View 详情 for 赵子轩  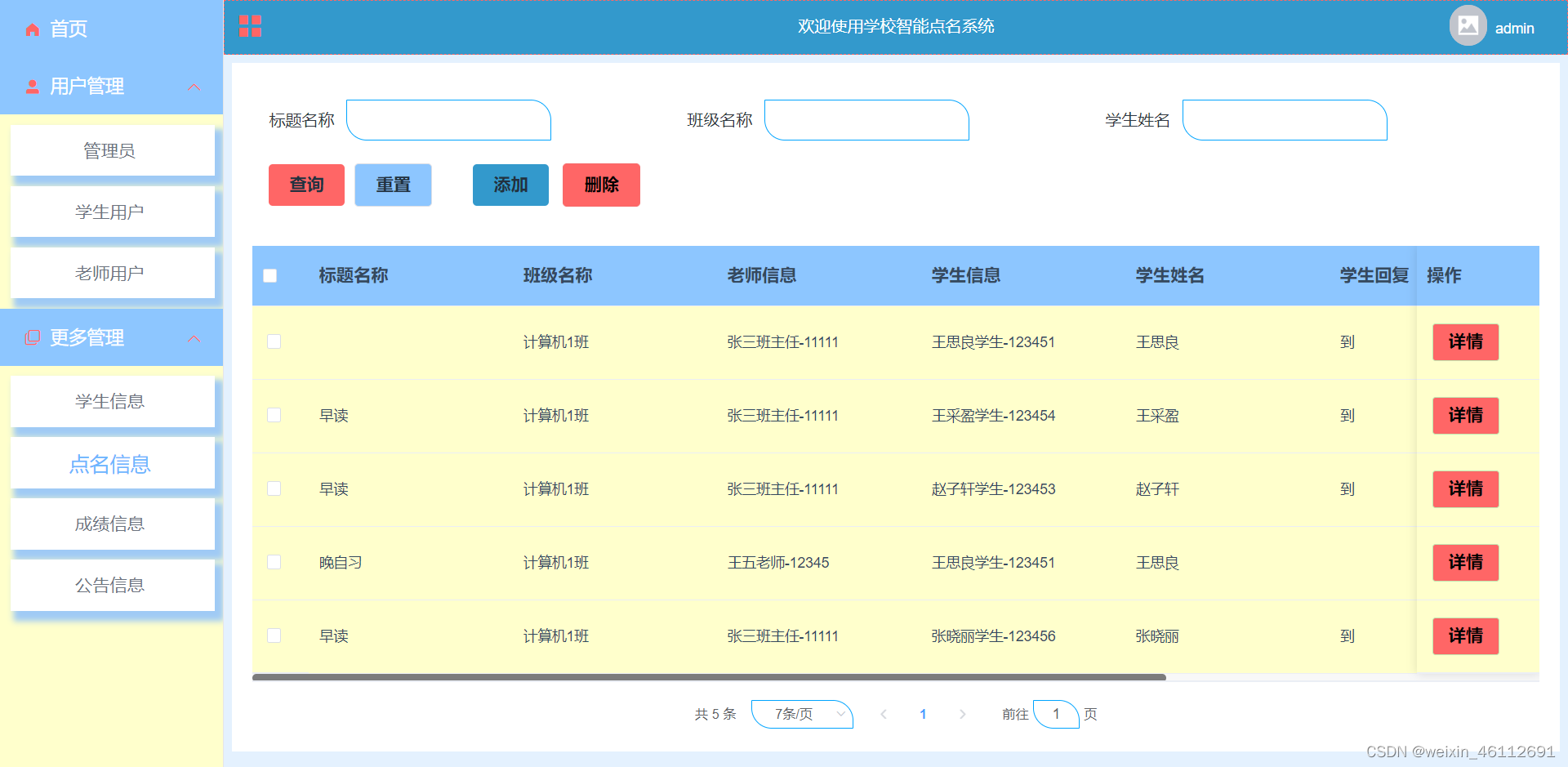[x=1465, y=488]
